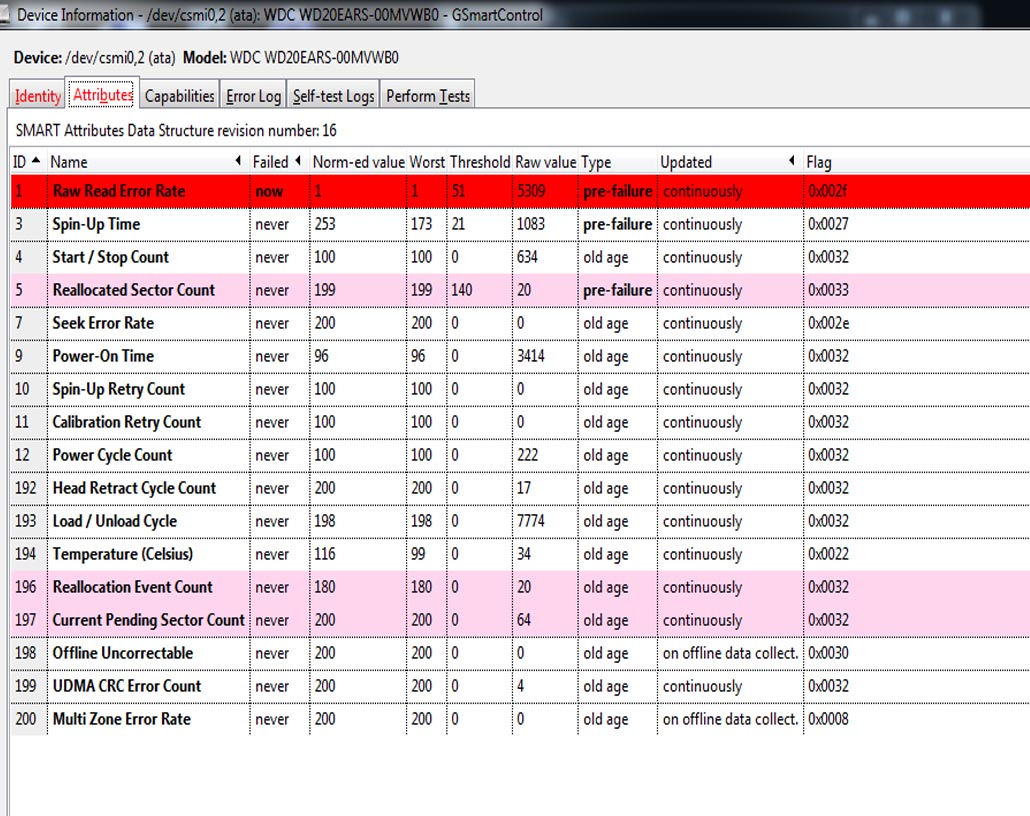Select the Seek Error Rate row

520,323
